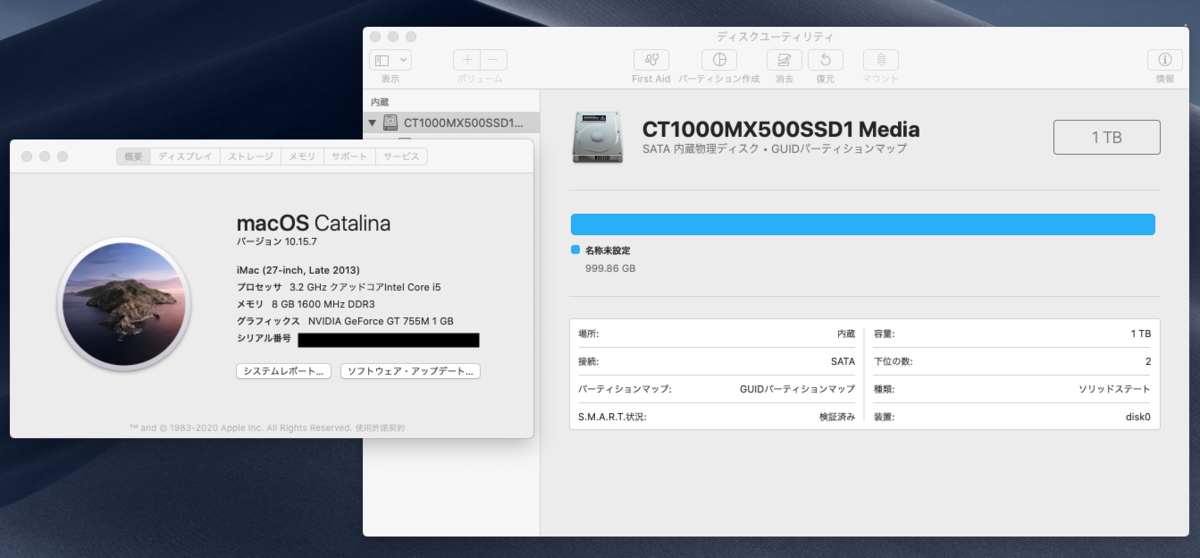Viewport: 1200px width, 558px height.
Task: Run First Aid on the disk
Action: coord(651,60)
